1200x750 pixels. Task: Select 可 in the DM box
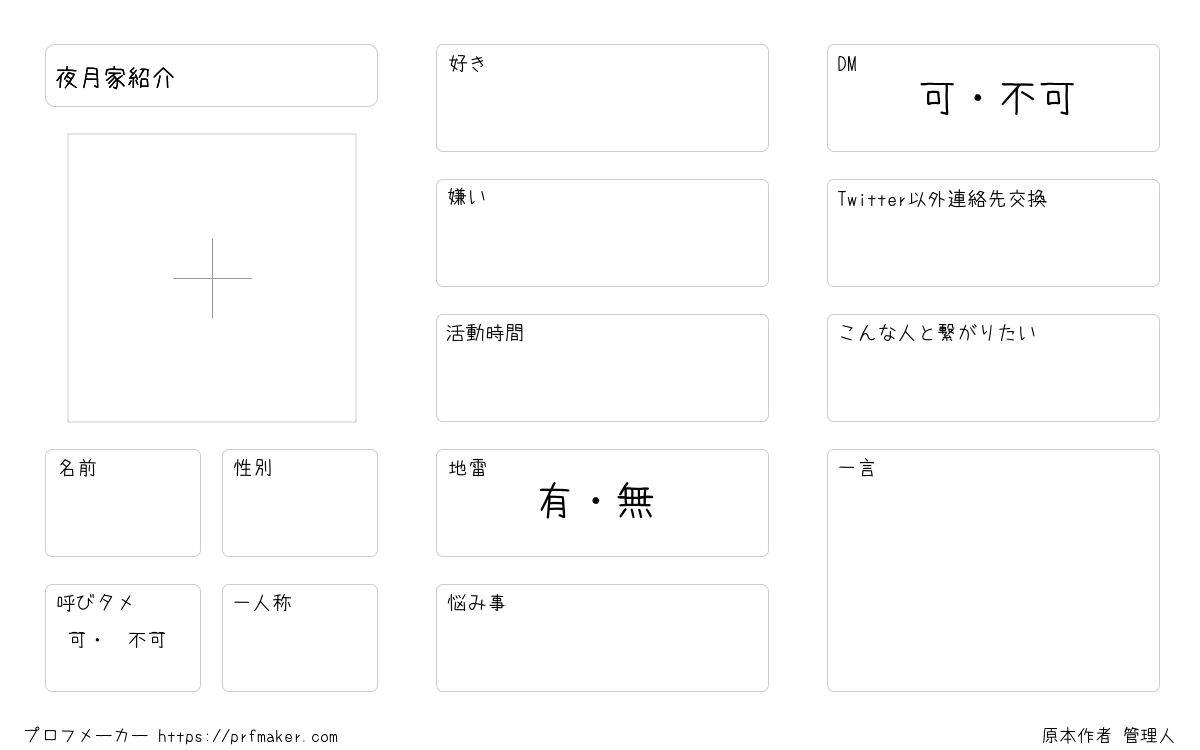point(938,99)
